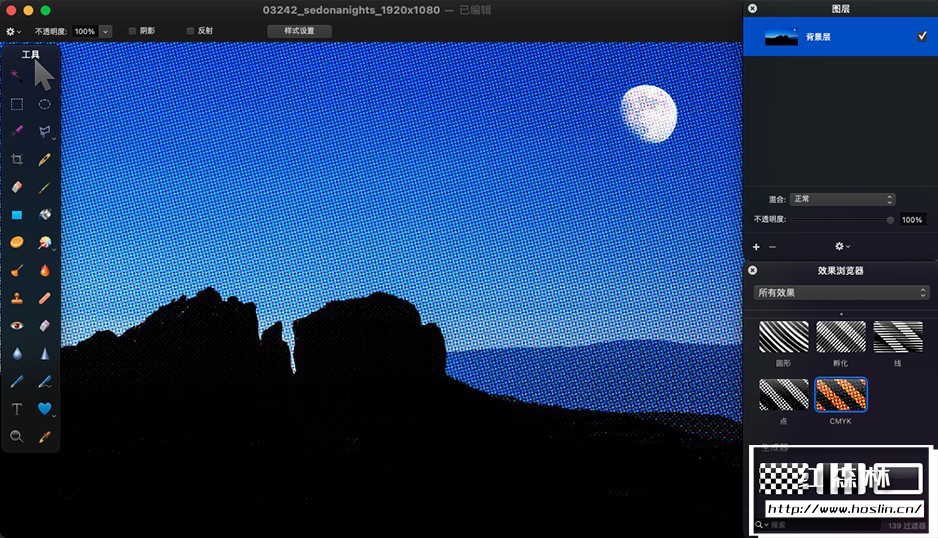
Task: Select the Freeform Pen tool
Action: pyautogui.click(x=45, y=381)
